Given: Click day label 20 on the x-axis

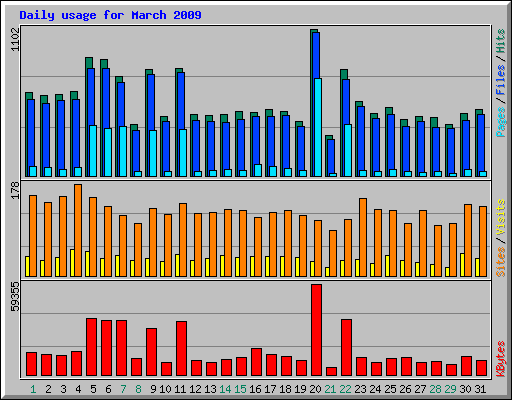Looking at the screenshot, I should pos(315,389).
